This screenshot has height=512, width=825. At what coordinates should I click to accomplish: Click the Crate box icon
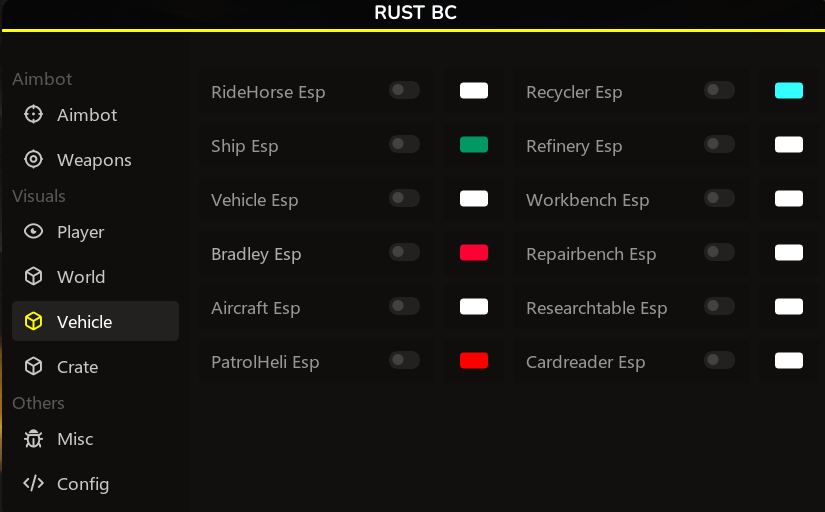34,367
